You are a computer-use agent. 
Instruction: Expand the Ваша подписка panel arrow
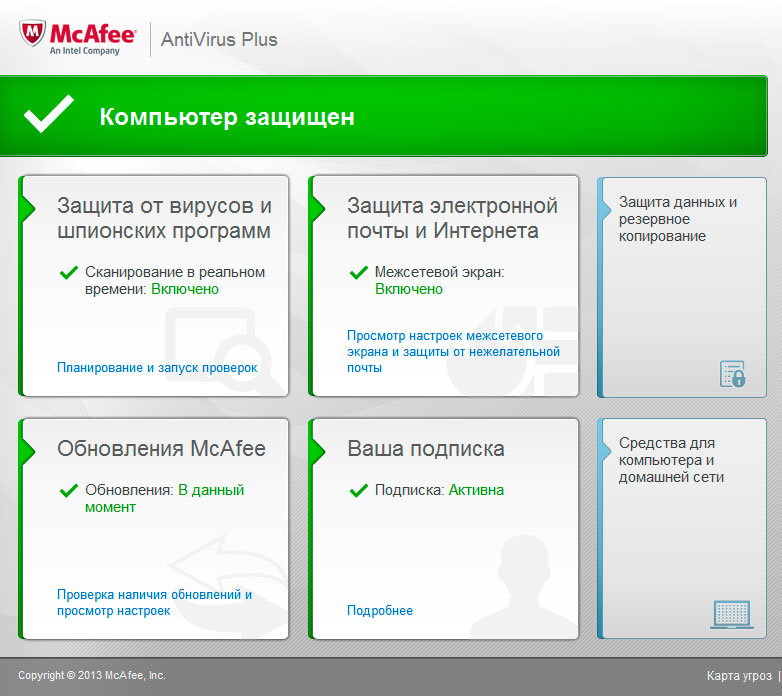pyautogui.click(x=319, y=451)
